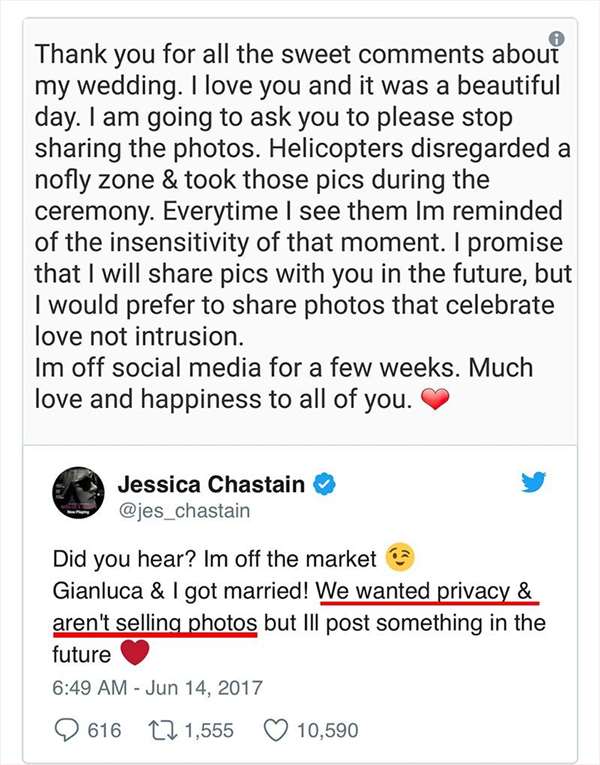The image size is (600, 765).
Task: Click the underlined 'aren't selling photos' text
Action: 155,623
